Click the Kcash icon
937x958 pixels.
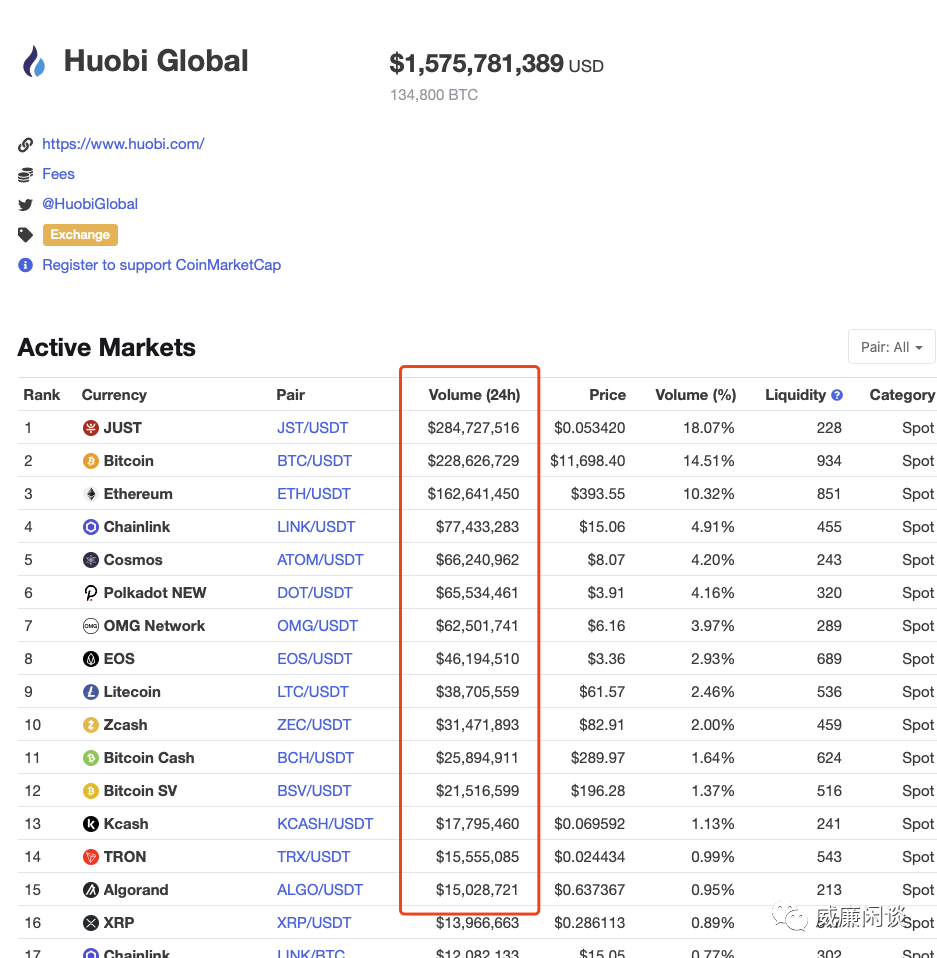(x=90, y=824)
